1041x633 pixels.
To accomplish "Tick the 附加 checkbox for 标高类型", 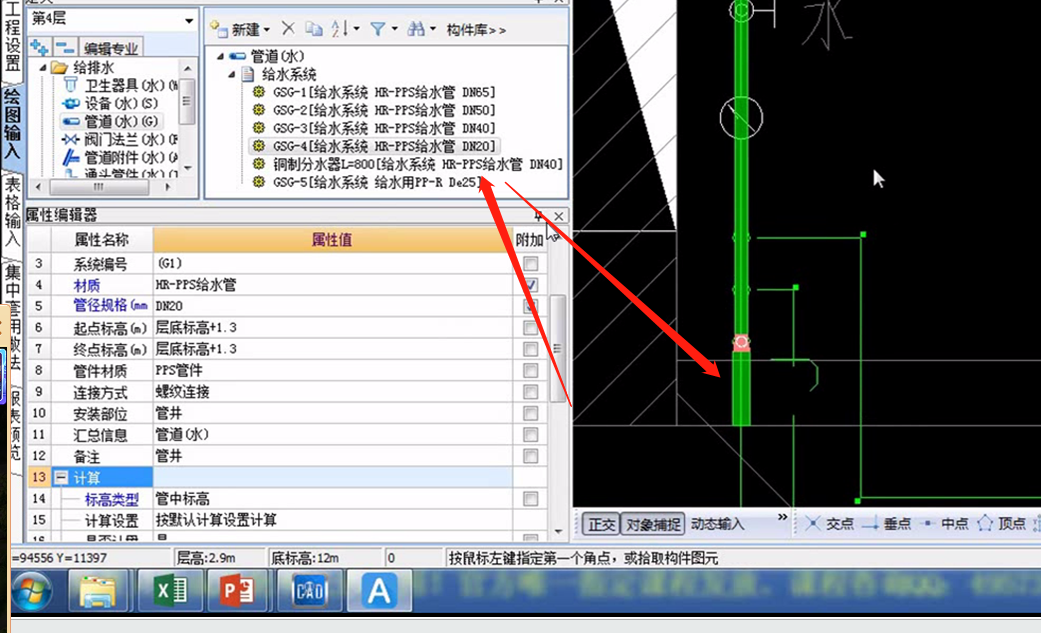I will point(530,498).
